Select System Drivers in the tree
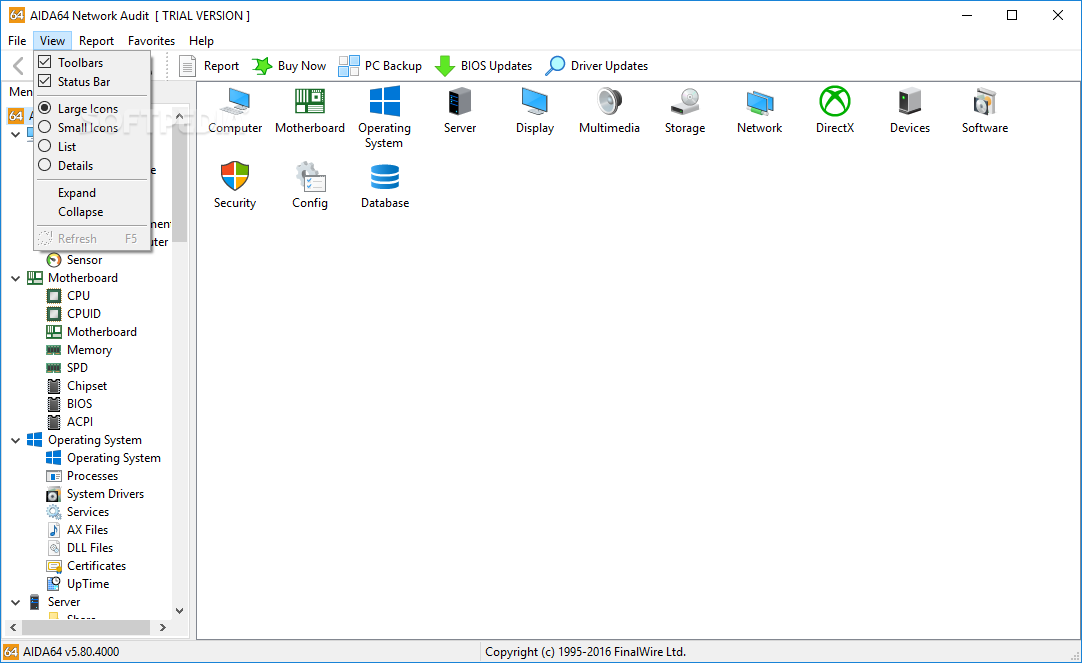This screenshot has height=663, width=1082. 95,494
